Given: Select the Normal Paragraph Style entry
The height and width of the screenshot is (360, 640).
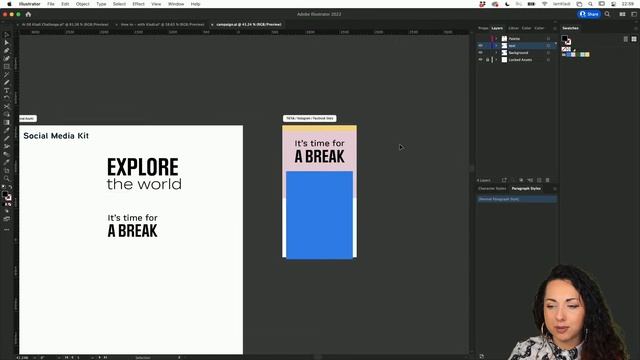Looking at the screenshot, I should [517, 199].
